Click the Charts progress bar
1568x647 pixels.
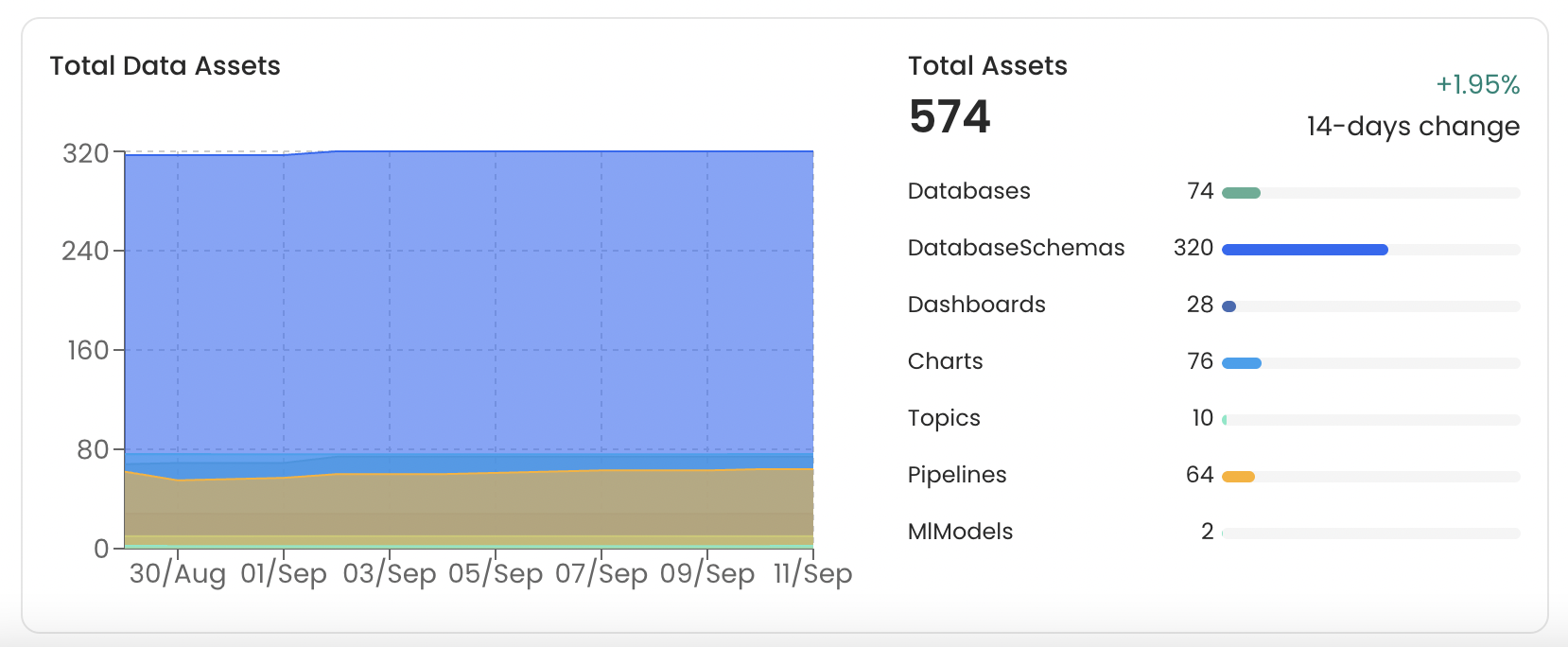coord(1370,363)
